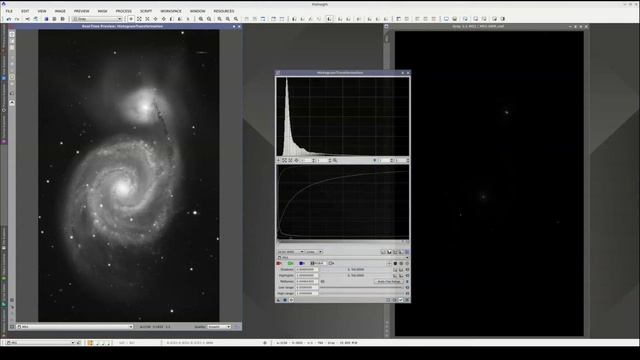Click the Low range value field
Image resolution: width=640 pixels, height=360 pixels.
[x=307, y=287]
